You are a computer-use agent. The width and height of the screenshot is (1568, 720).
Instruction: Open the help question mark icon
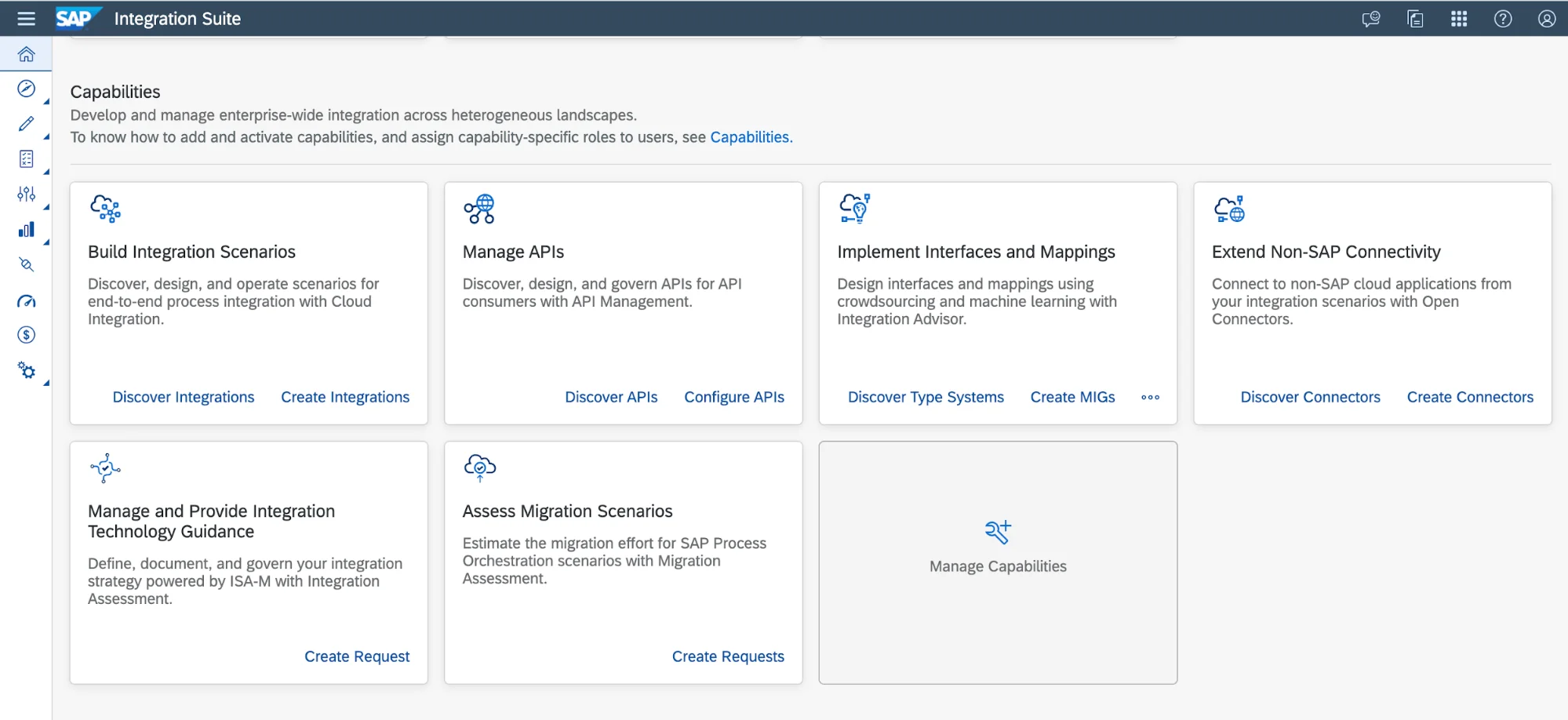[x=1503, y=19]
